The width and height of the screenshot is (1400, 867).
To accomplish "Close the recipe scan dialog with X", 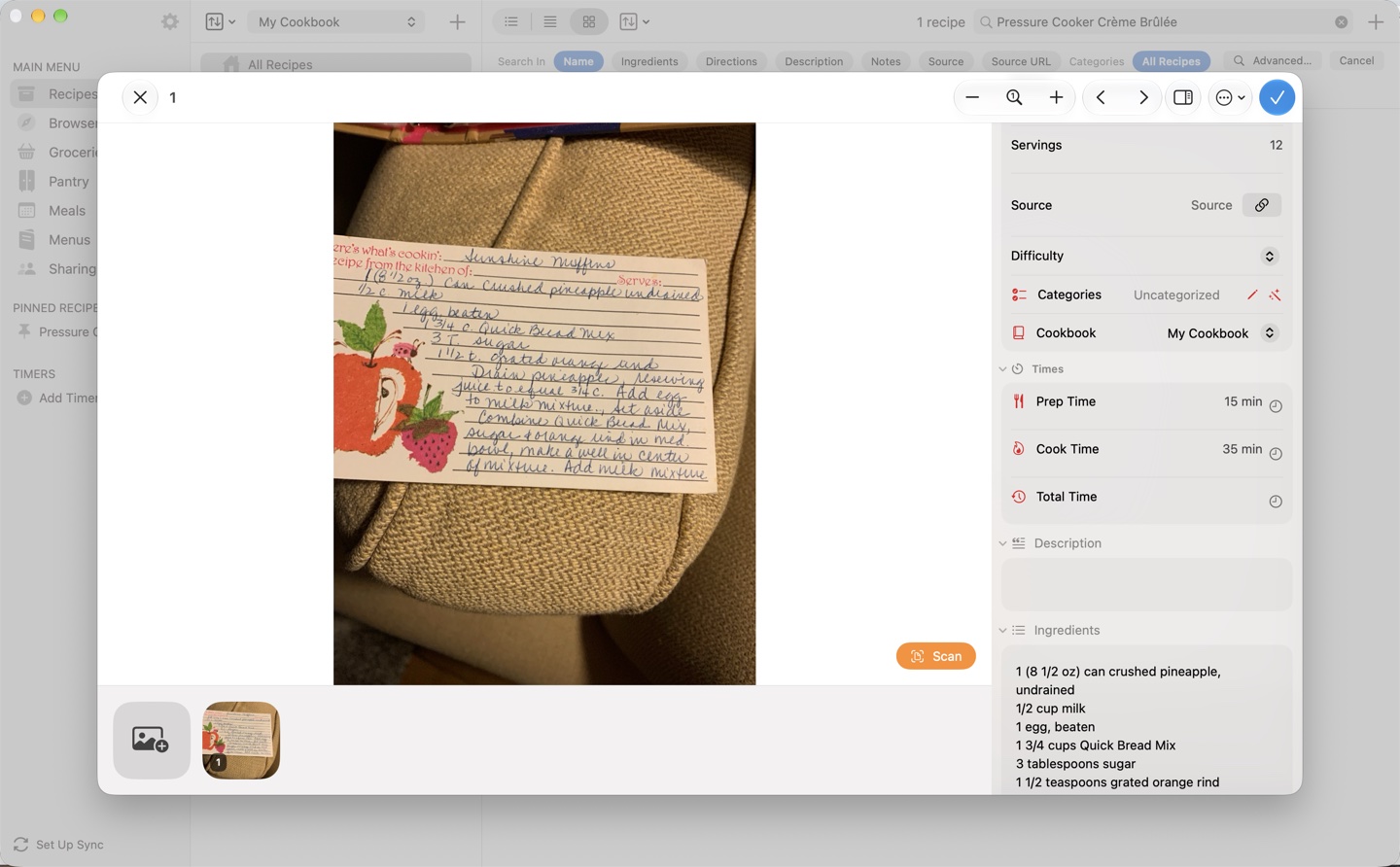I will [140, 97].
